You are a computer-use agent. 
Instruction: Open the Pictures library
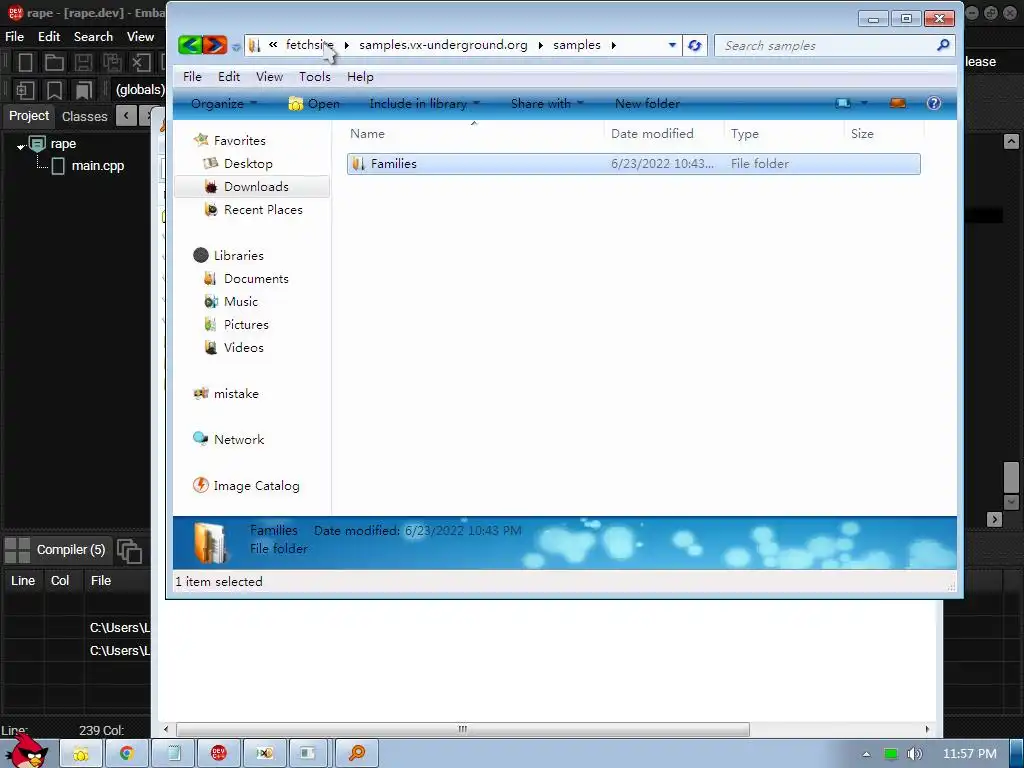[246, 325]
